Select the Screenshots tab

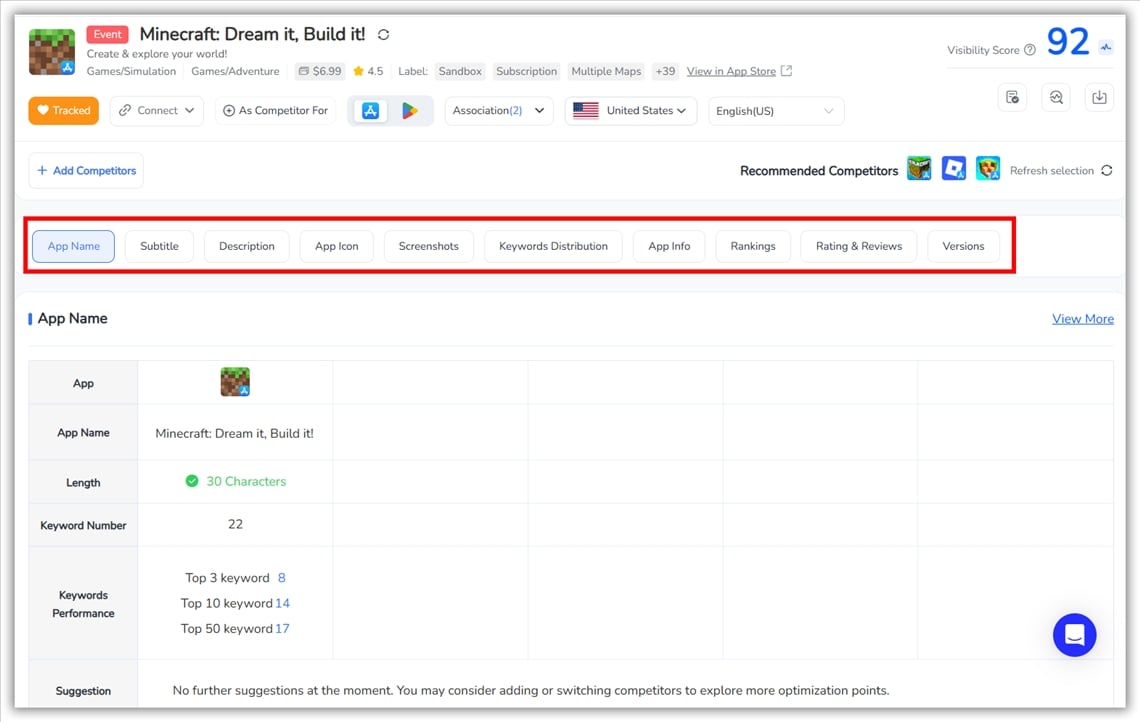tap(428, 246)
